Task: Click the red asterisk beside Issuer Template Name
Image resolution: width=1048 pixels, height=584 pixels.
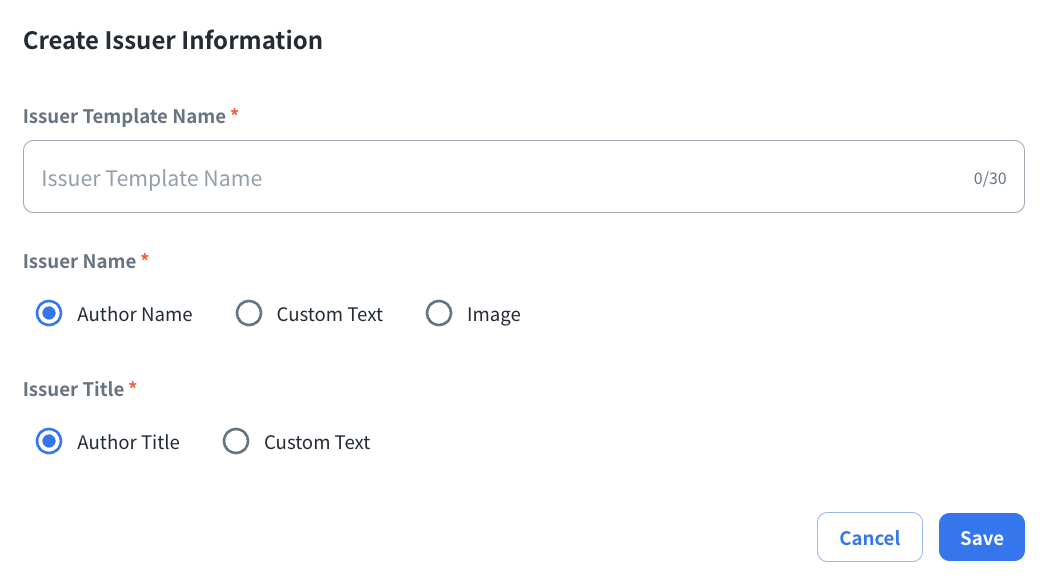Action: [234, 114]
